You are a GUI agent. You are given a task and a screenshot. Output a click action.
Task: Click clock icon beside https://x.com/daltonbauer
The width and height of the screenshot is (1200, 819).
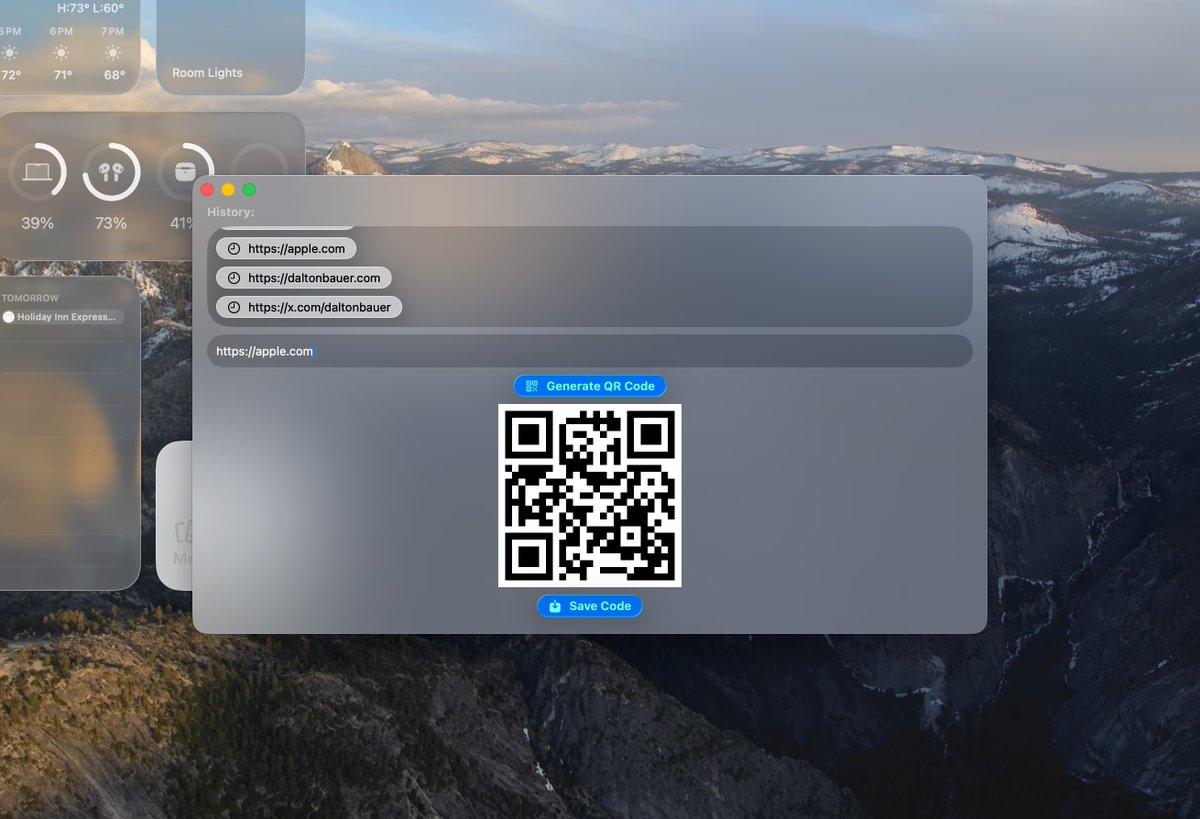click(x=234, y=307)
